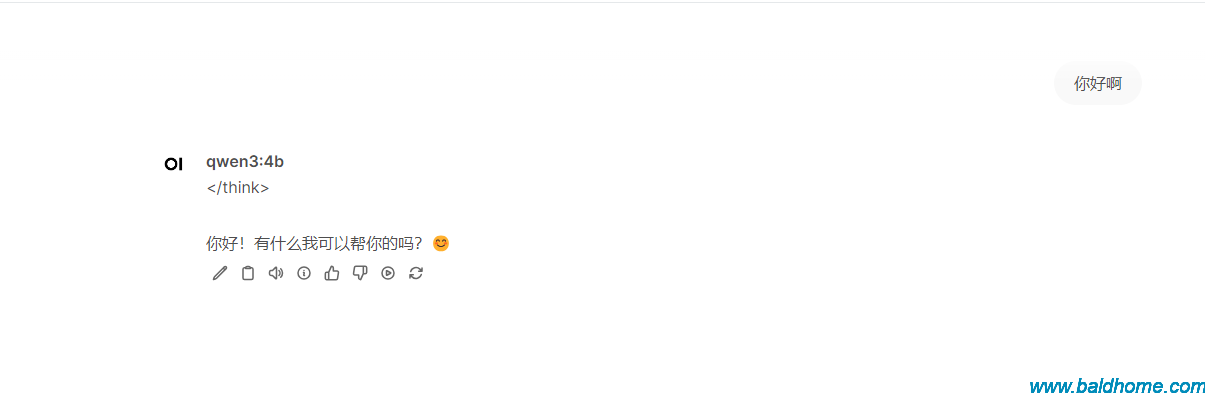This screenshot has width=1205, height=393.
Task: Continue the response with the circled play icon
Action: coord(388,273)
